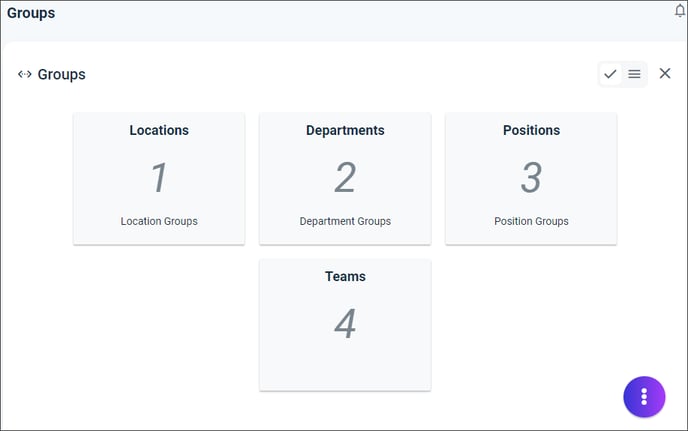
Task: Select the Position Groups label
Action: 531,221
